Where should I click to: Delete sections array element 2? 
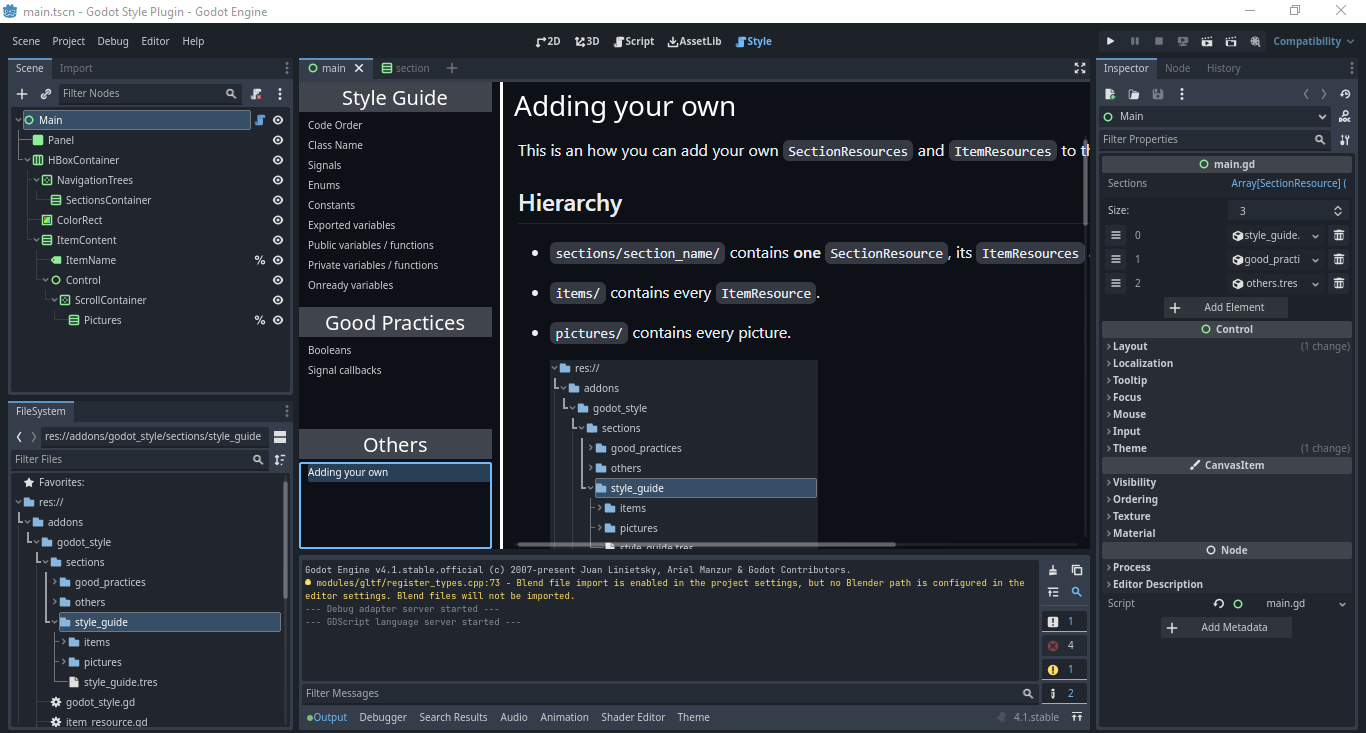point(1339,283)
